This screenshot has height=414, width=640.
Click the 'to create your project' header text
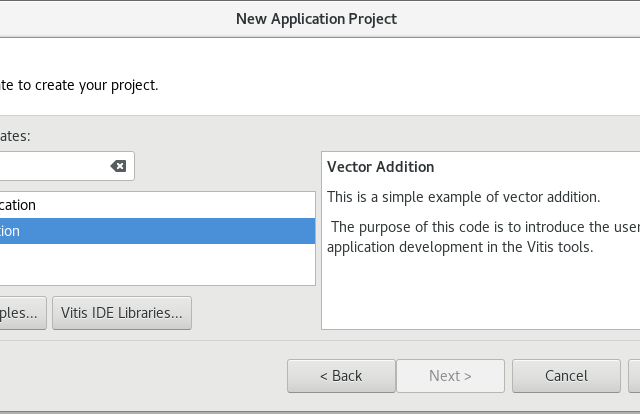click(x=80, y=85)
